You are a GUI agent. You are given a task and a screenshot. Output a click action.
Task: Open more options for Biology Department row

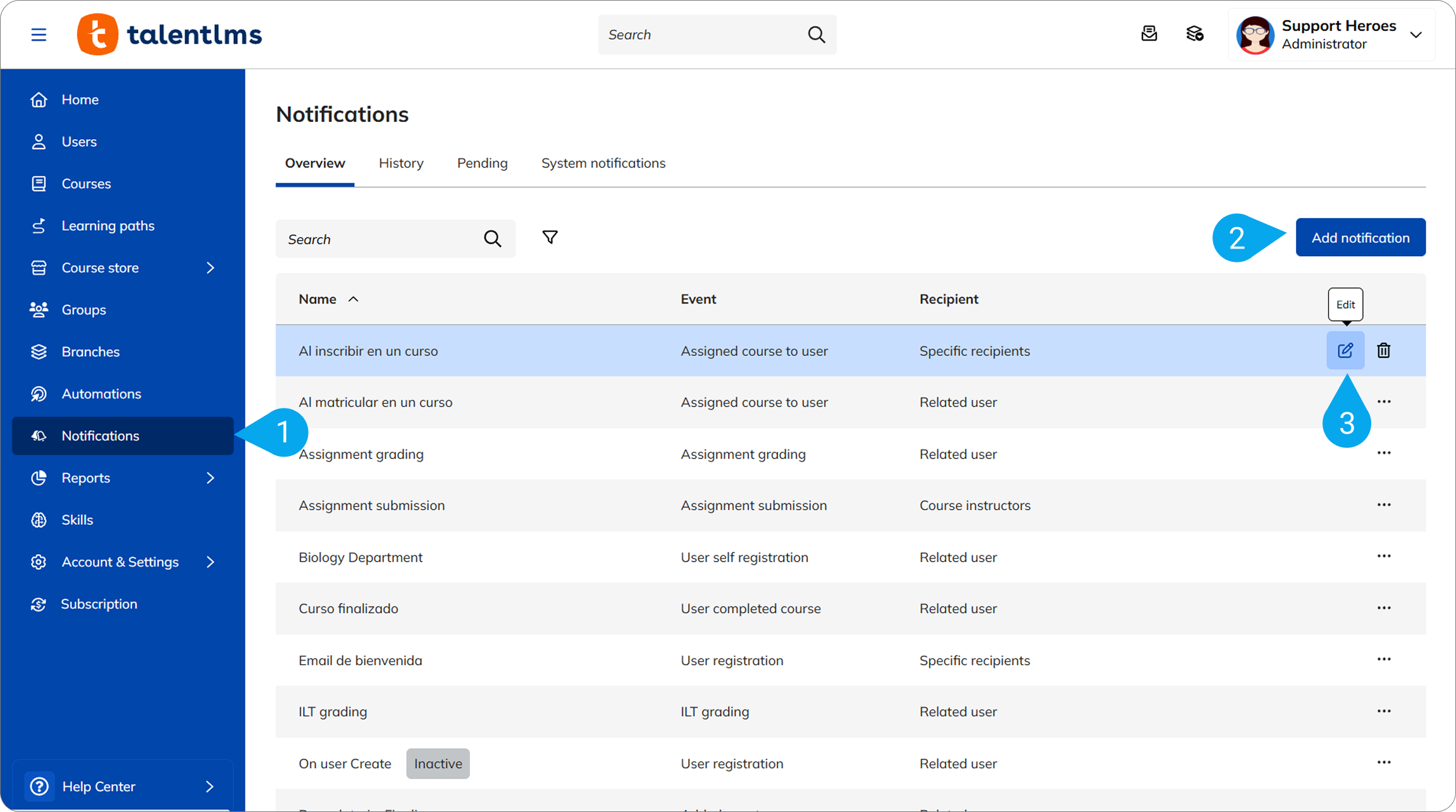[x=1383, y=557]
